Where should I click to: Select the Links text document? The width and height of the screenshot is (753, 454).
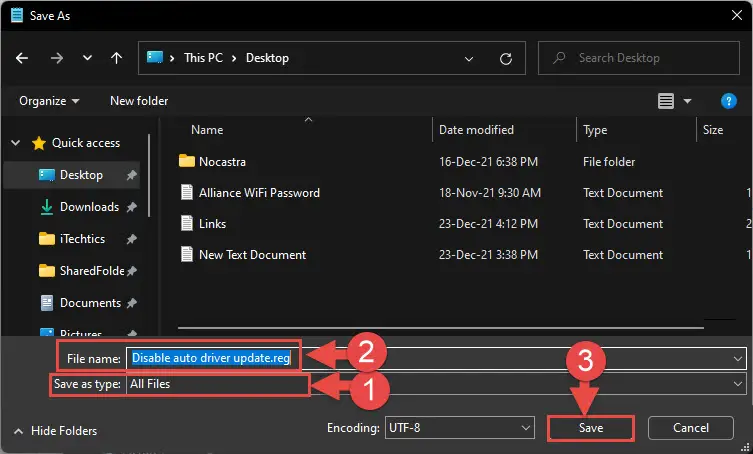click(x=212, y=224)
